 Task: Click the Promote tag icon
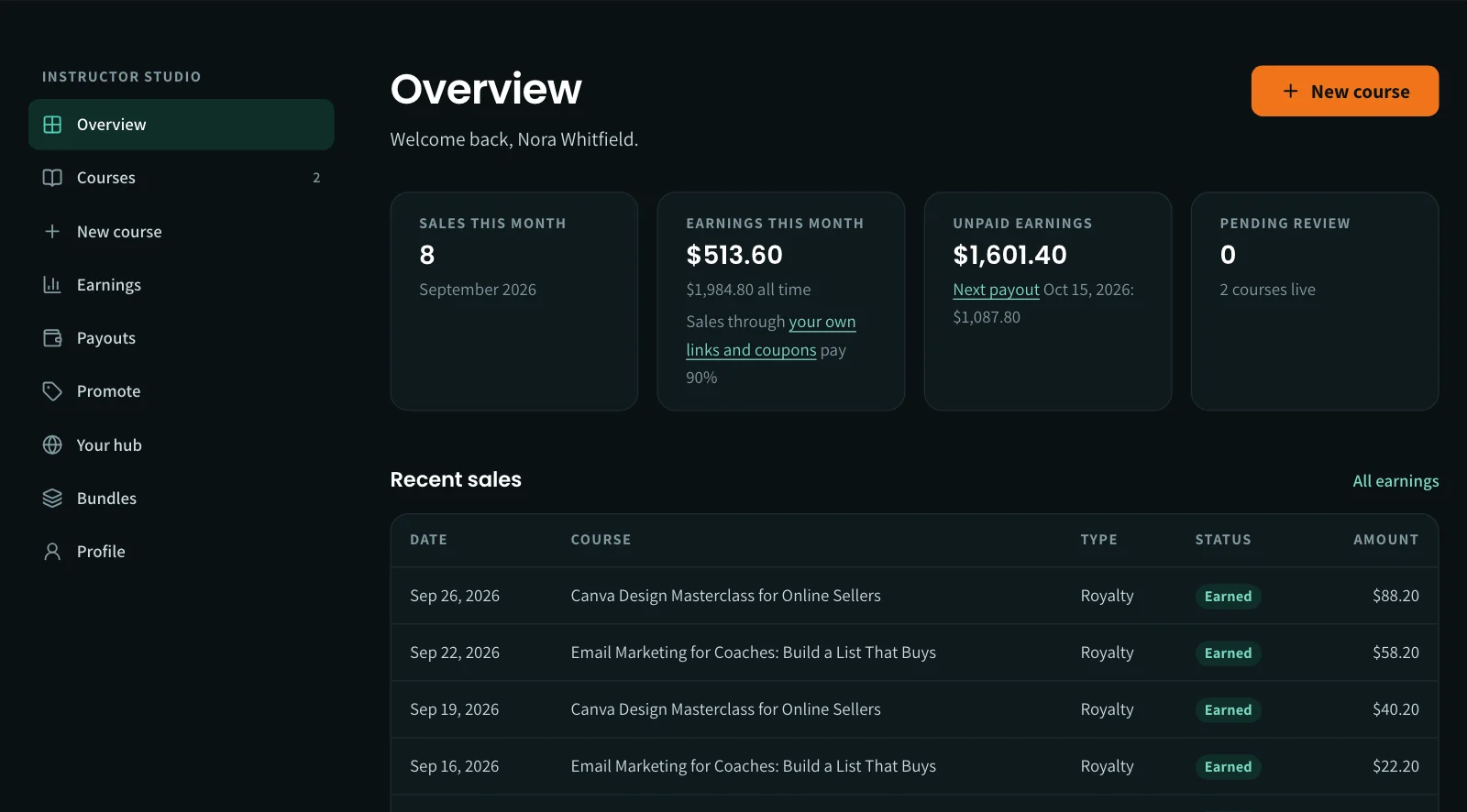(x=52, y=391)
